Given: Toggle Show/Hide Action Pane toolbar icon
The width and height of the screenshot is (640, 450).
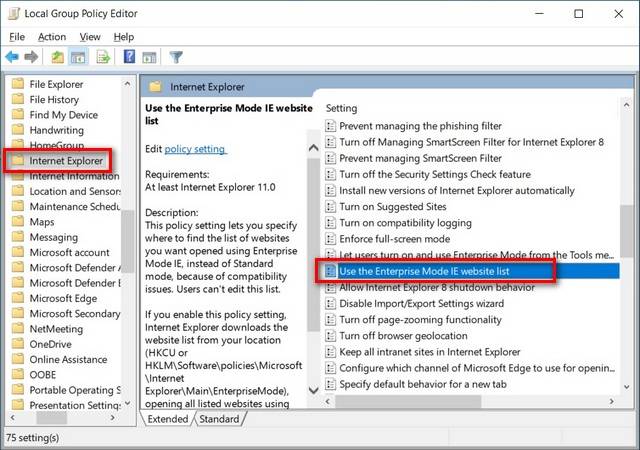Looking at the screenshot, I should coord(149,57).
